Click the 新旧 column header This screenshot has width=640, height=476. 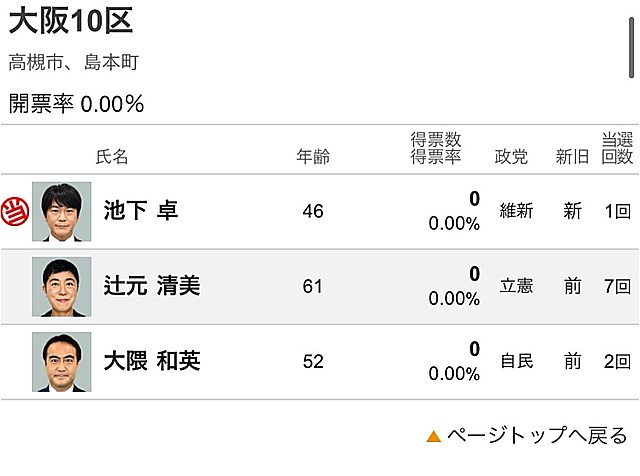point(572,157)
